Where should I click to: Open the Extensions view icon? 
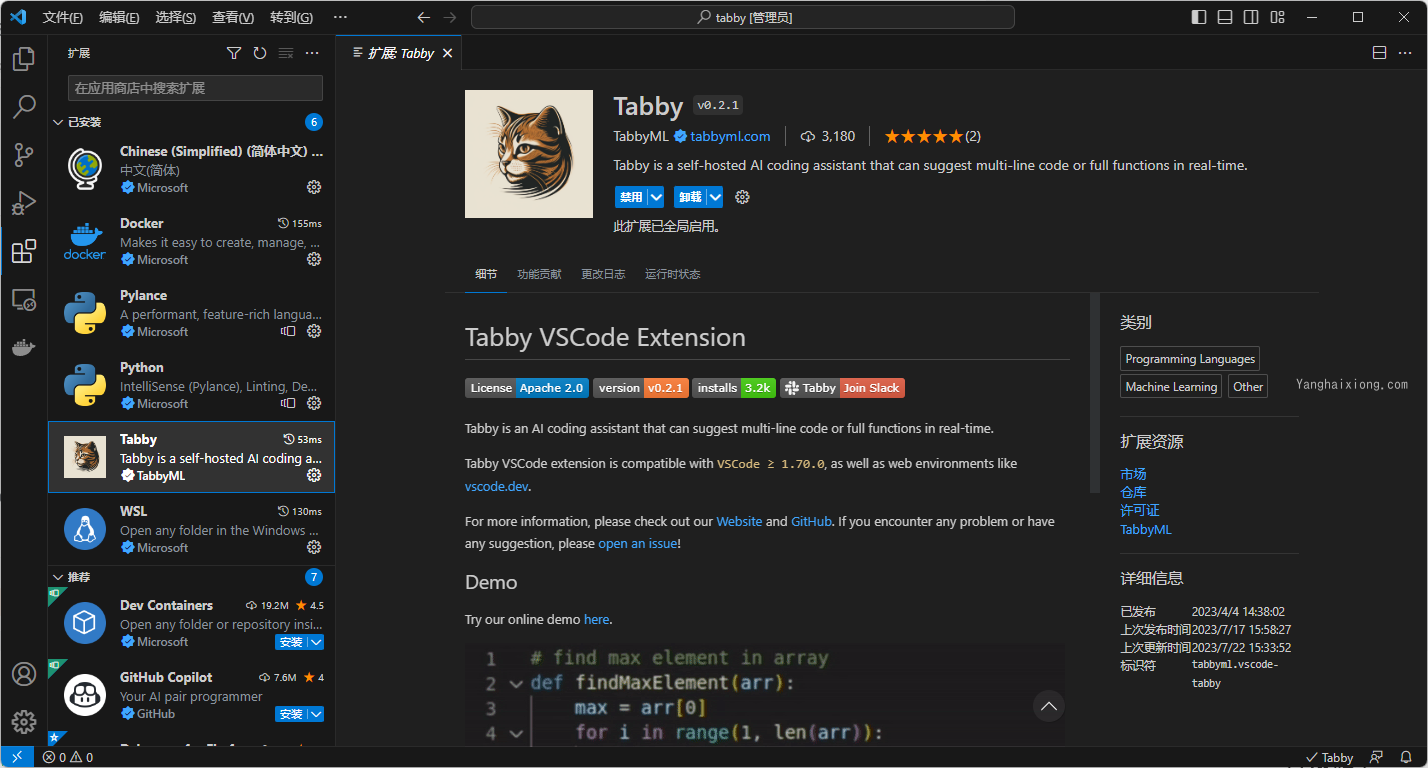coord(24,251)
